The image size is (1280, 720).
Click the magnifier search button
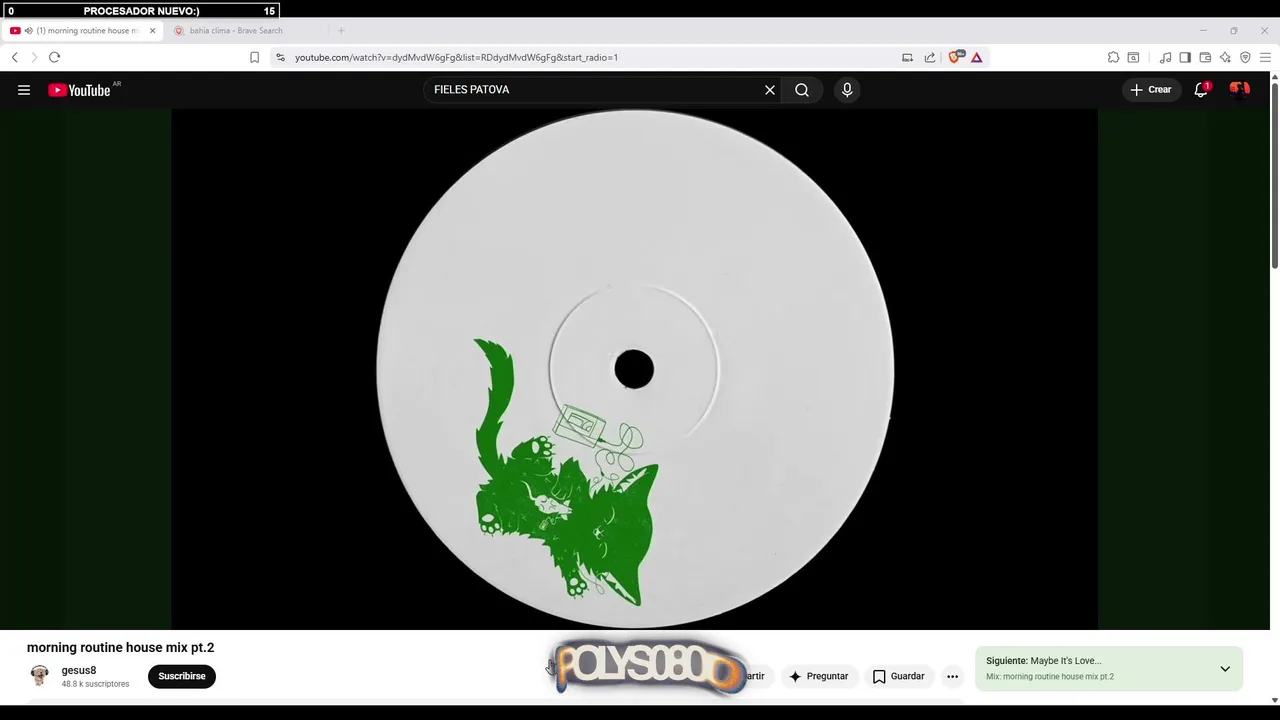coord(802,90)
